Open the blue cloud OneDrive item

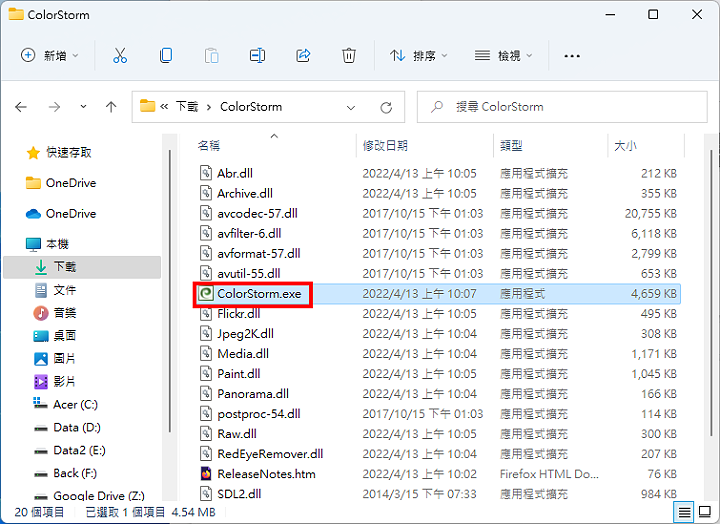pos(61,214)
